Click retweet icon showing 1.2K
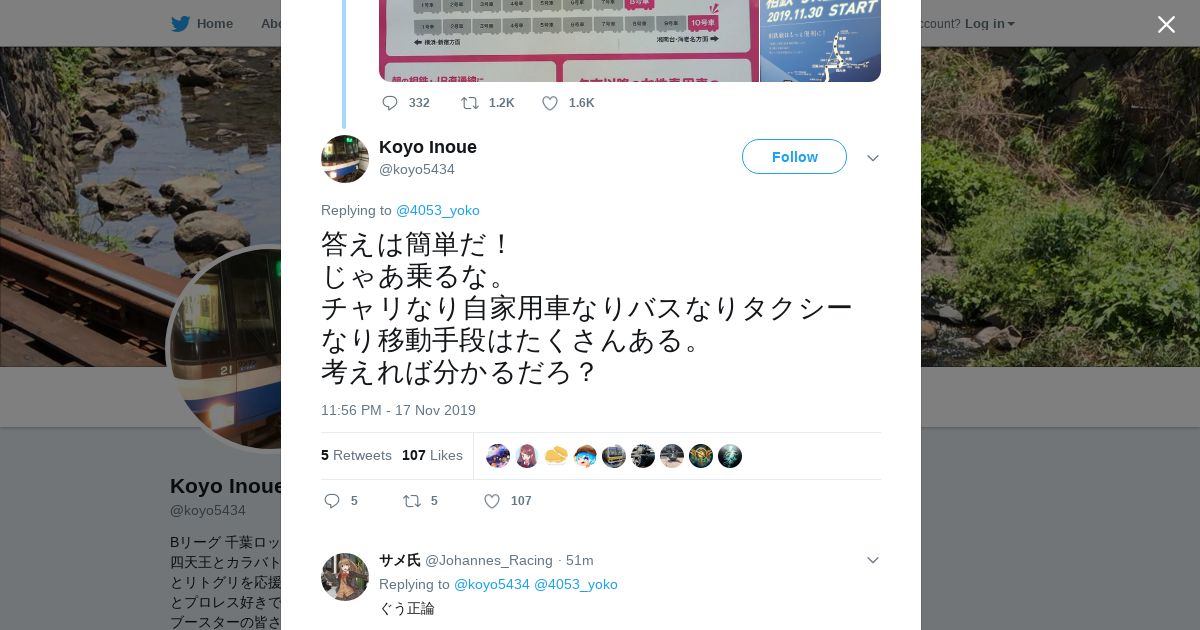The image size is (1200, 630). [x=469, y=103]
